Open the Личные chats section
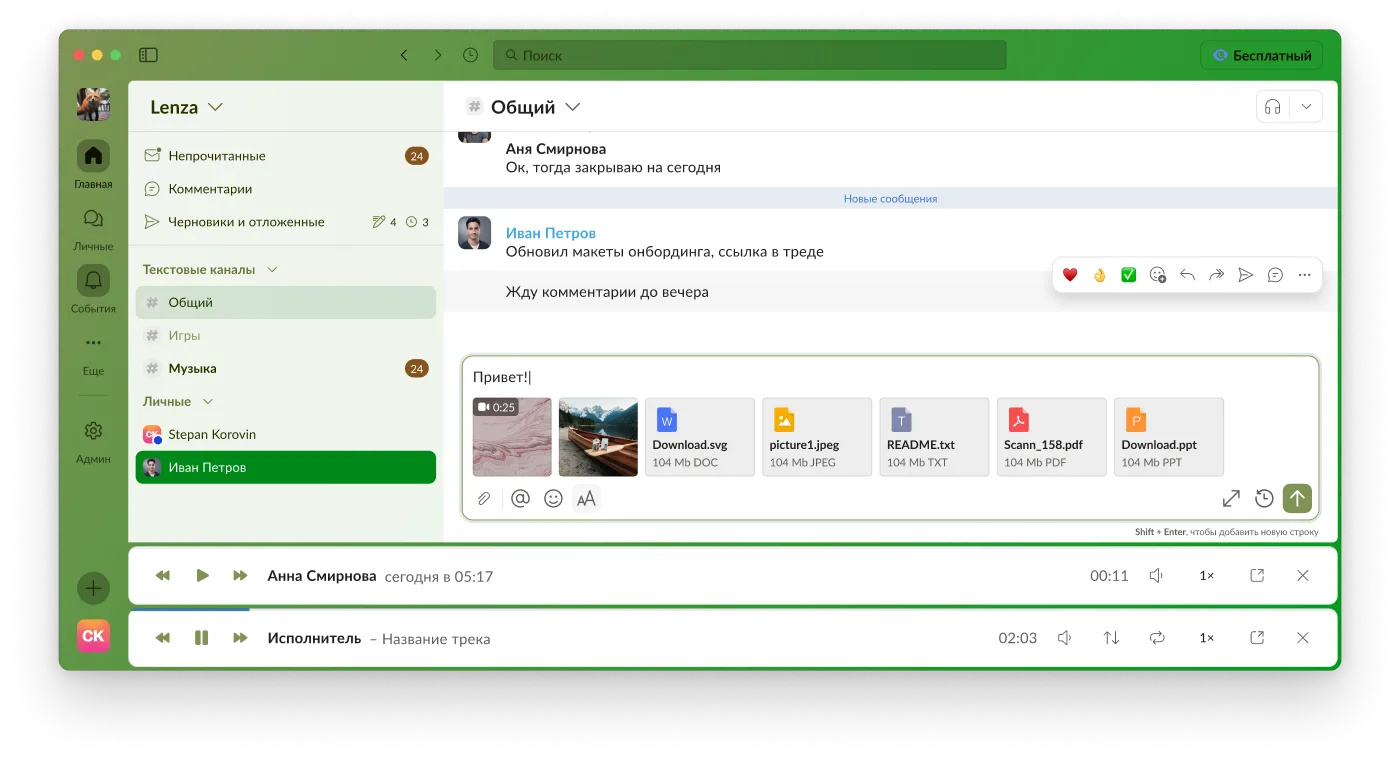The height and width of the screenshot is (759, 1400). (x=93, y=228)
